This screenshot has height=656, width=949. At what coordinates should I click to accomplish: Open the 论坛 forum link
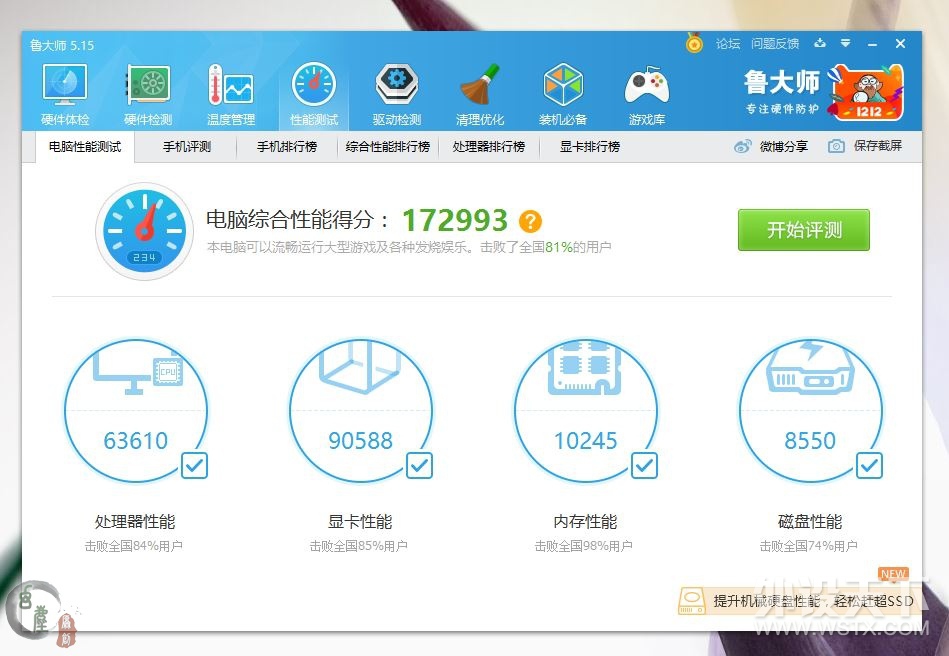(x=727, y=44)
